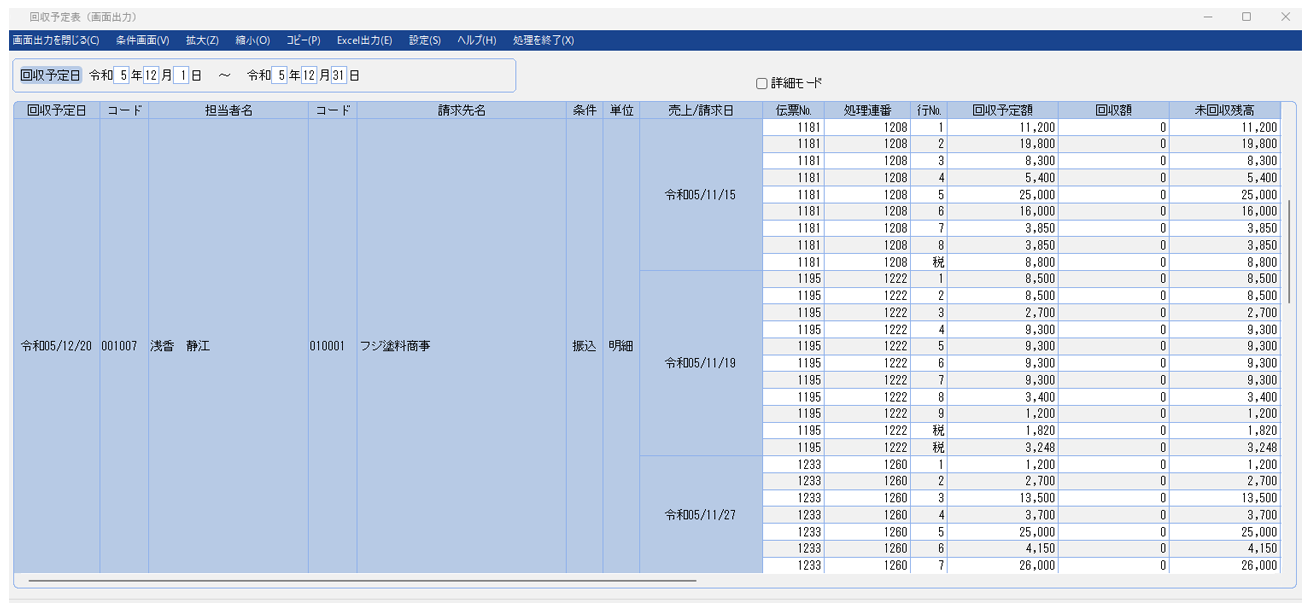The image size is (1312, 610).
Task: Click the start month field showing 12
Action: coord(152,75)
